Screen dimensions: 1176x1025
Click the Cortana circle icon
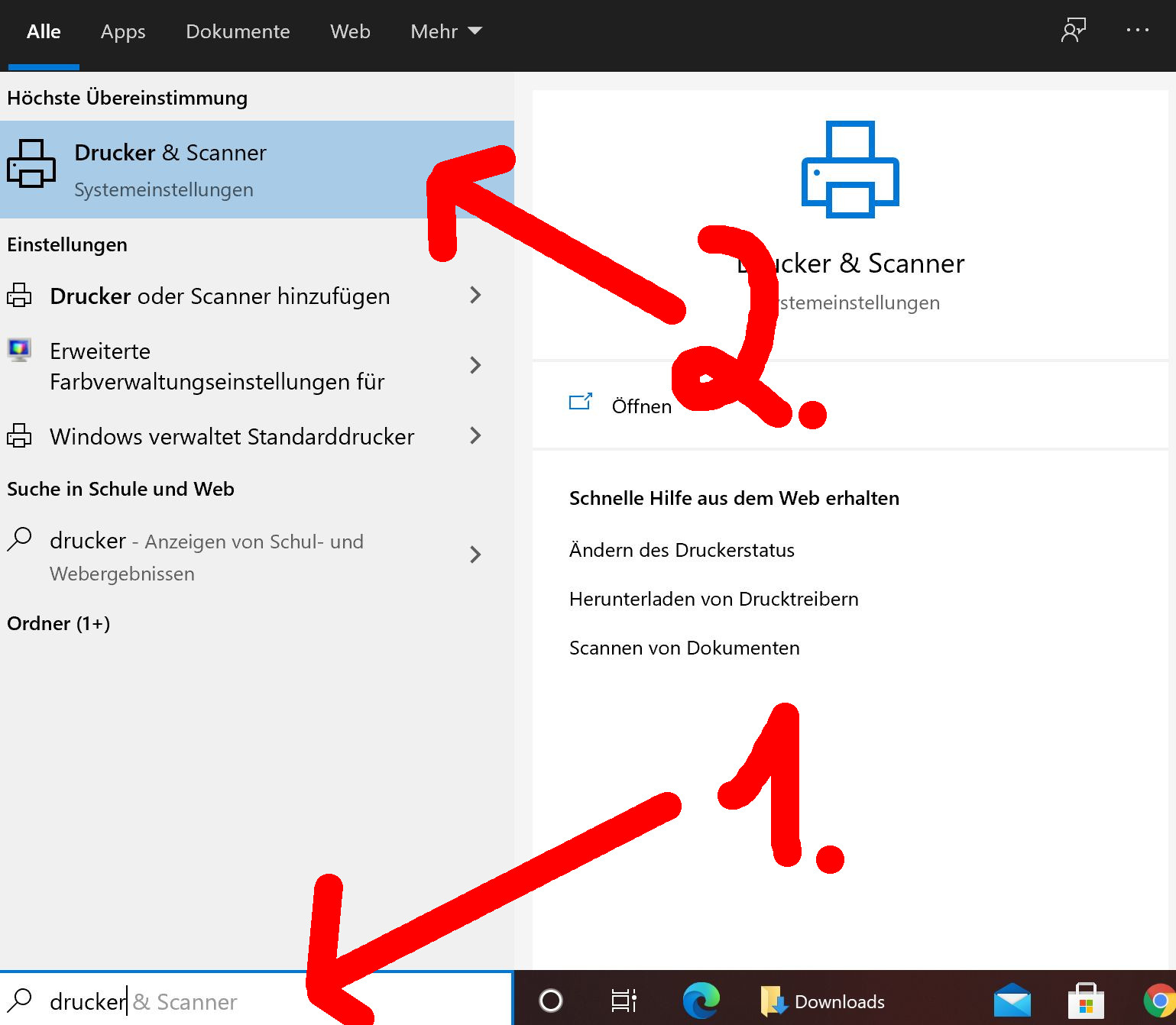tap(550, 1001)
